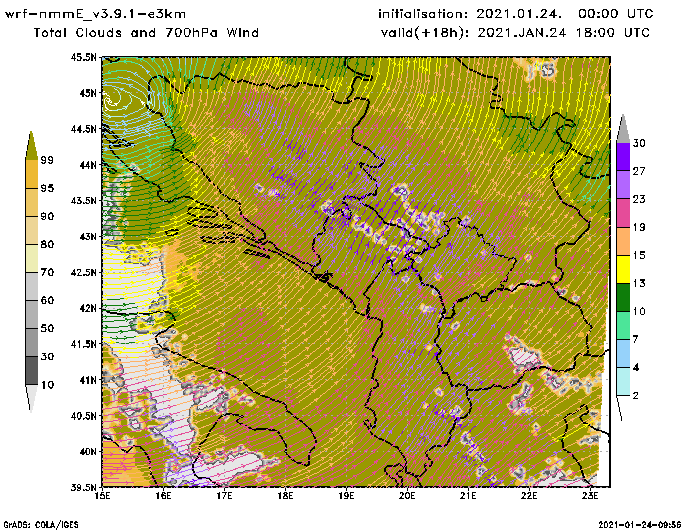Screen dimensions: 700x530
Task: Click the 10–30 dark gray cloud swatch
Action: point(31,371)
